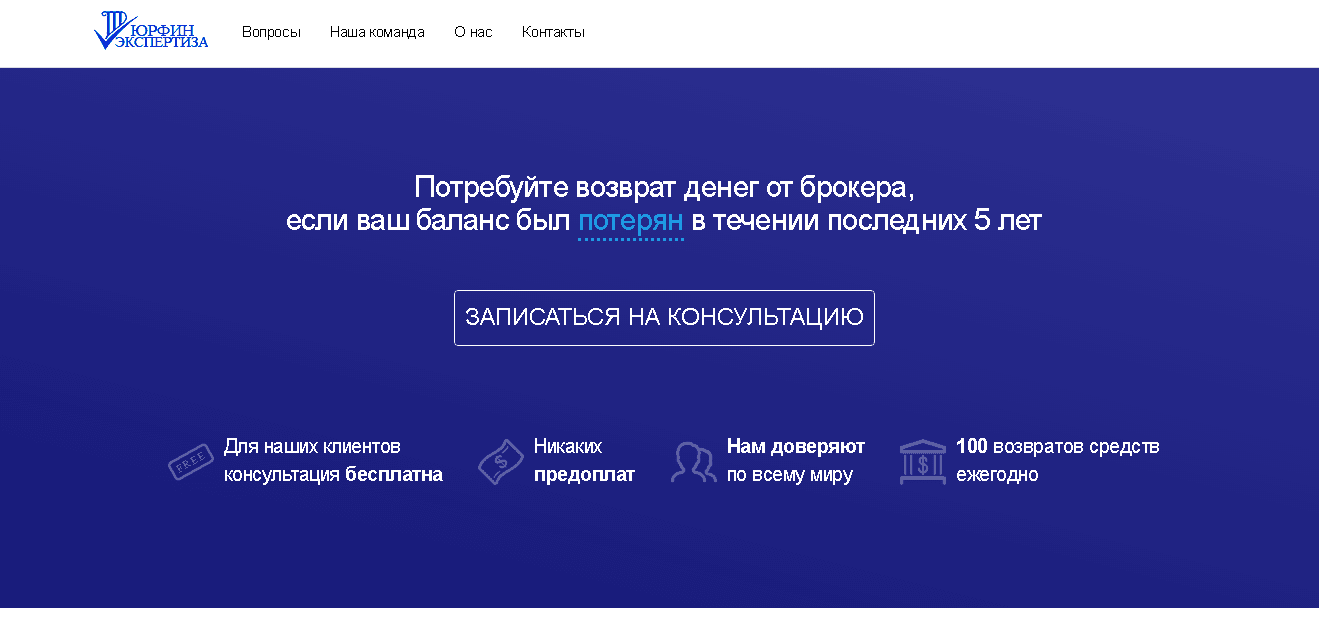
Task: Click the bank building icon
Action: click(922, 461)
